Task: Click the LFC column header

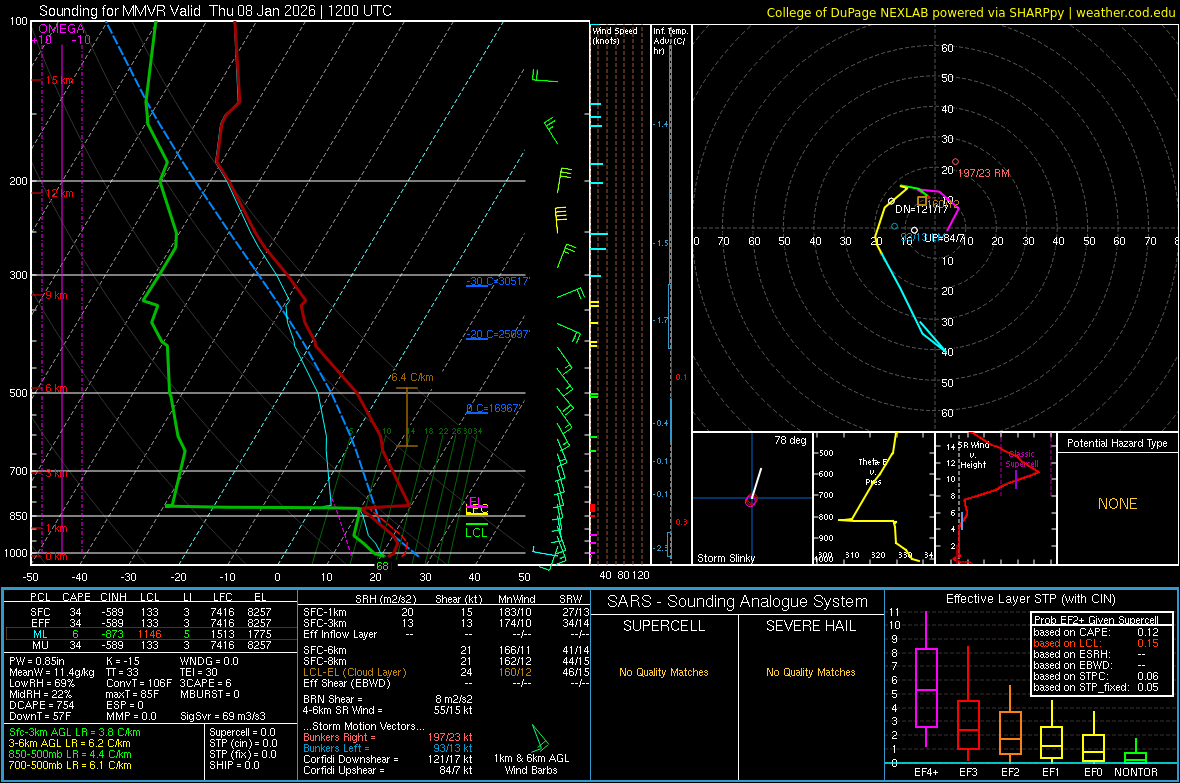Action: click(222, 597)
